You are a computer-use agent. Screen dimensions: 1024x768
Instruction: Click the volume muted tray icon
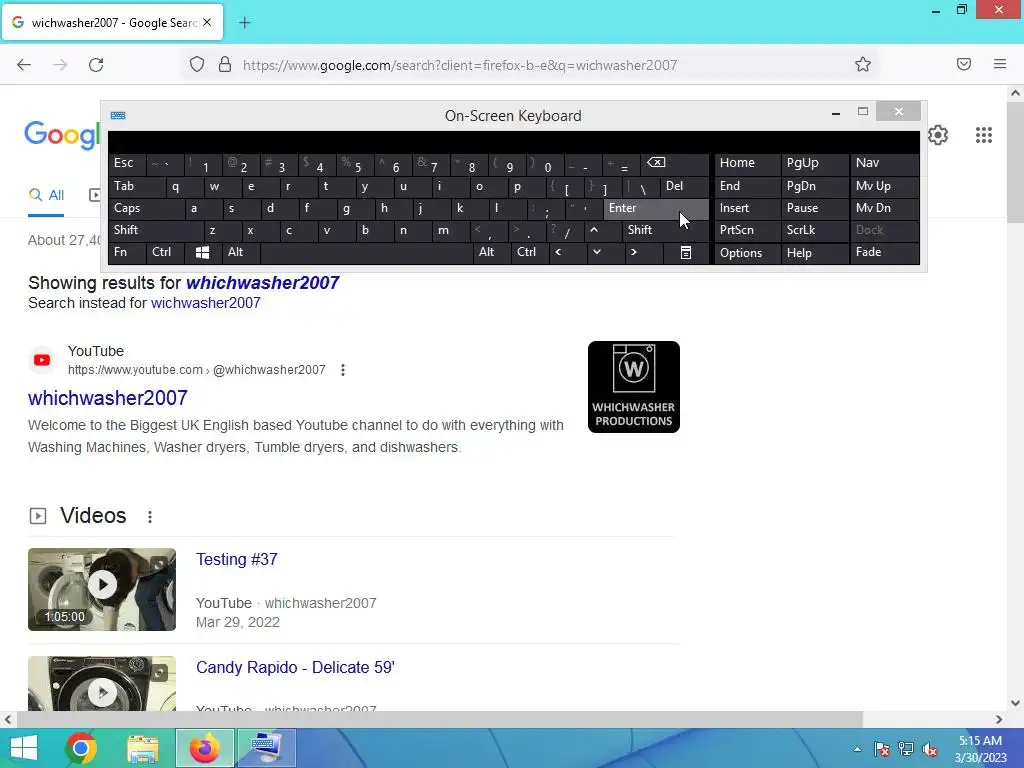point(930,749)
